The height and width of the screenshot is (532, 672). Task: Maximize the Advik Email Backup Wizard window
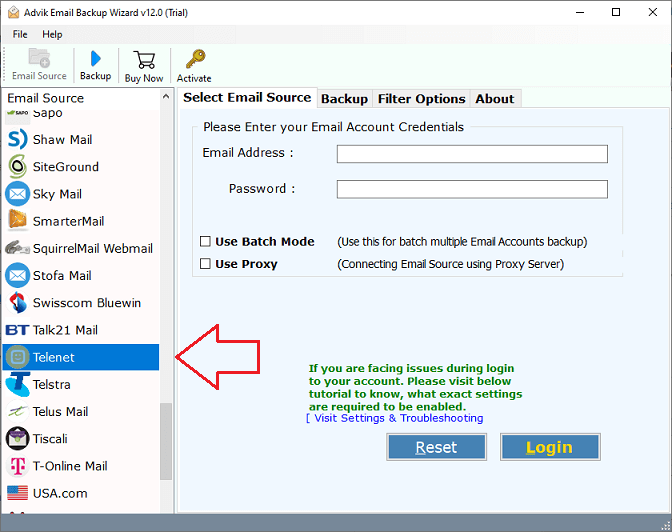616,12
